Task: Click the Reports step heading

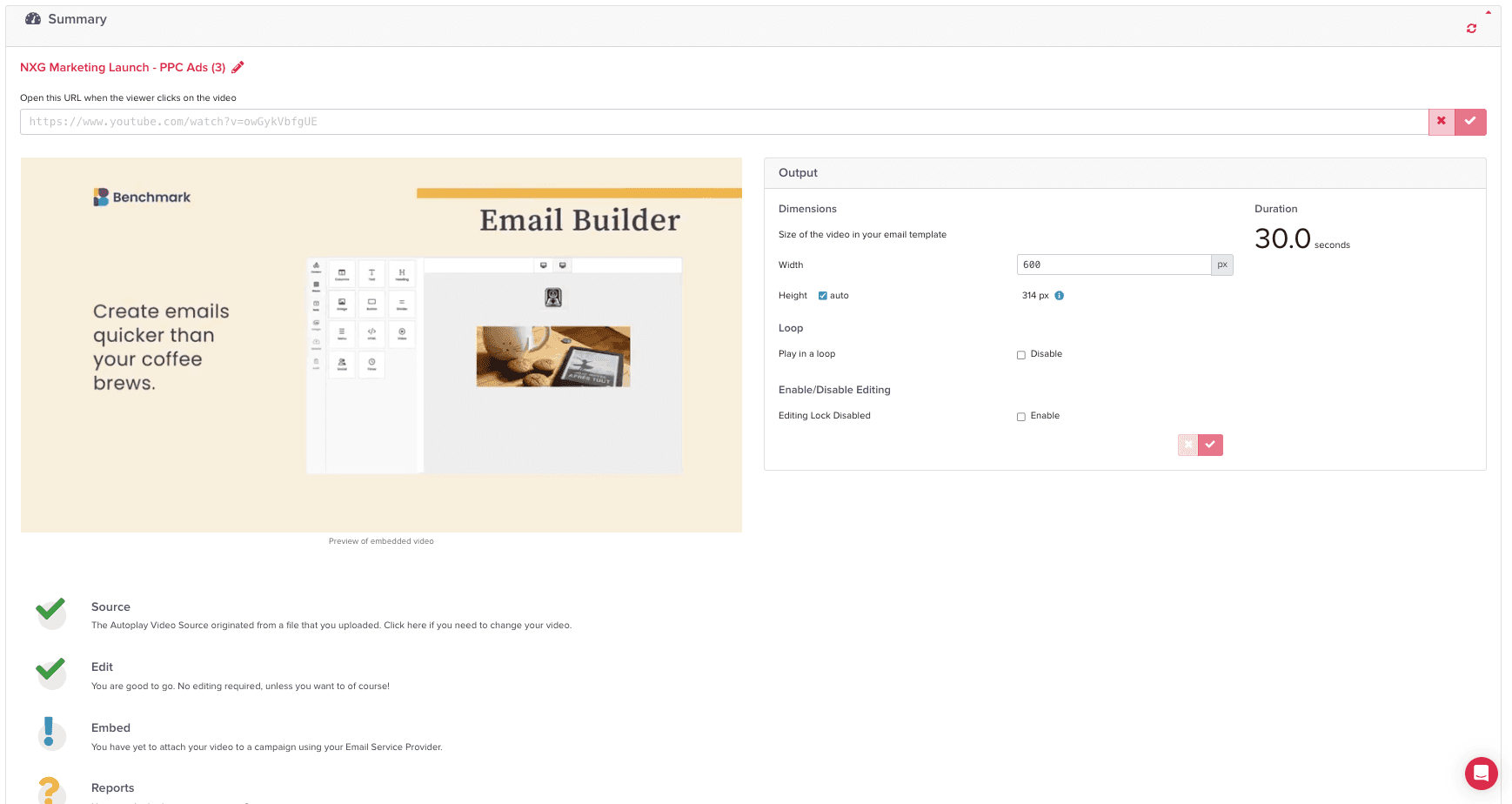Action: (x=112, y=788)
